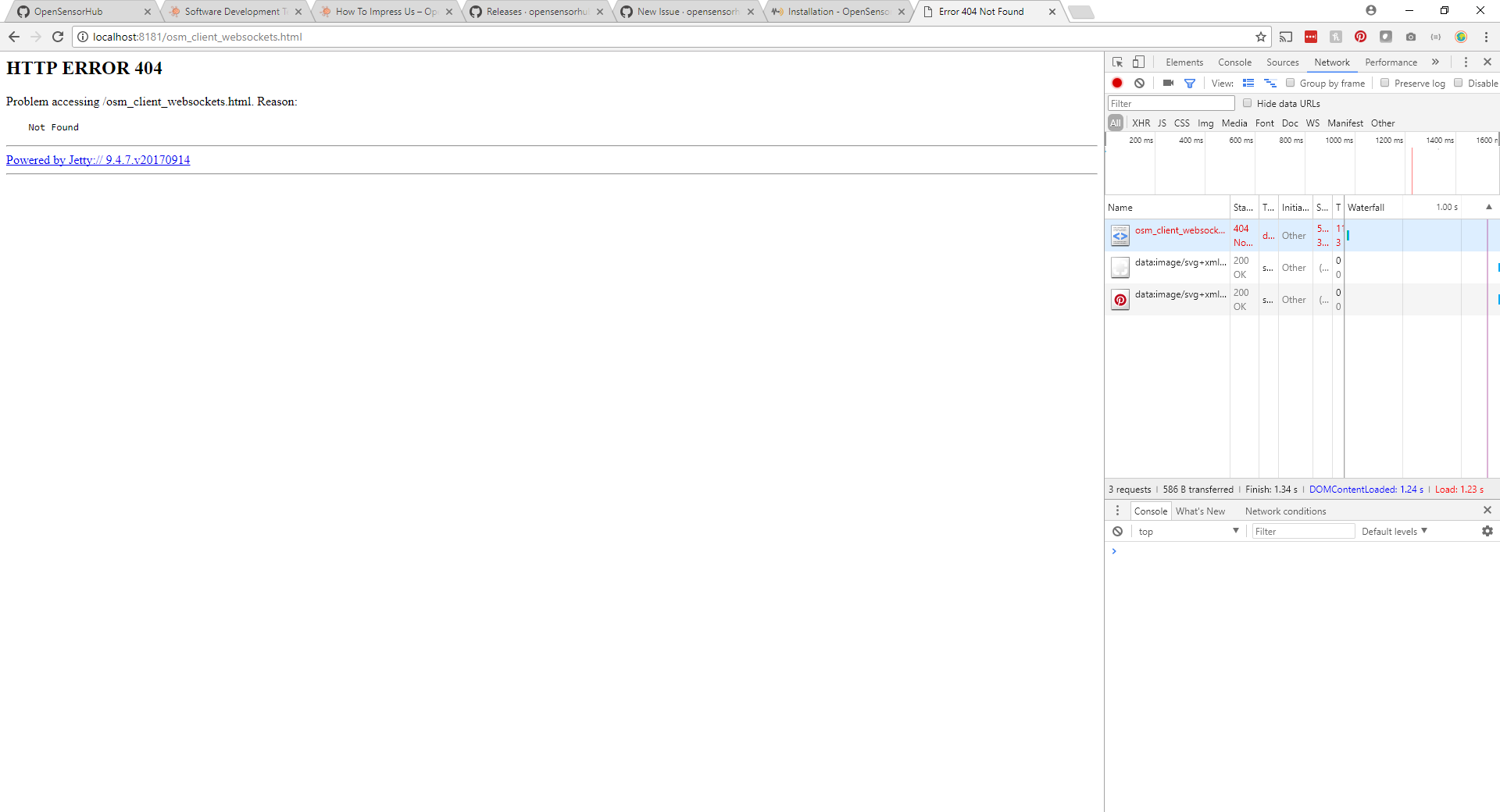Select the XHR request filter
1500x812 pixels.
[1141, 123]
